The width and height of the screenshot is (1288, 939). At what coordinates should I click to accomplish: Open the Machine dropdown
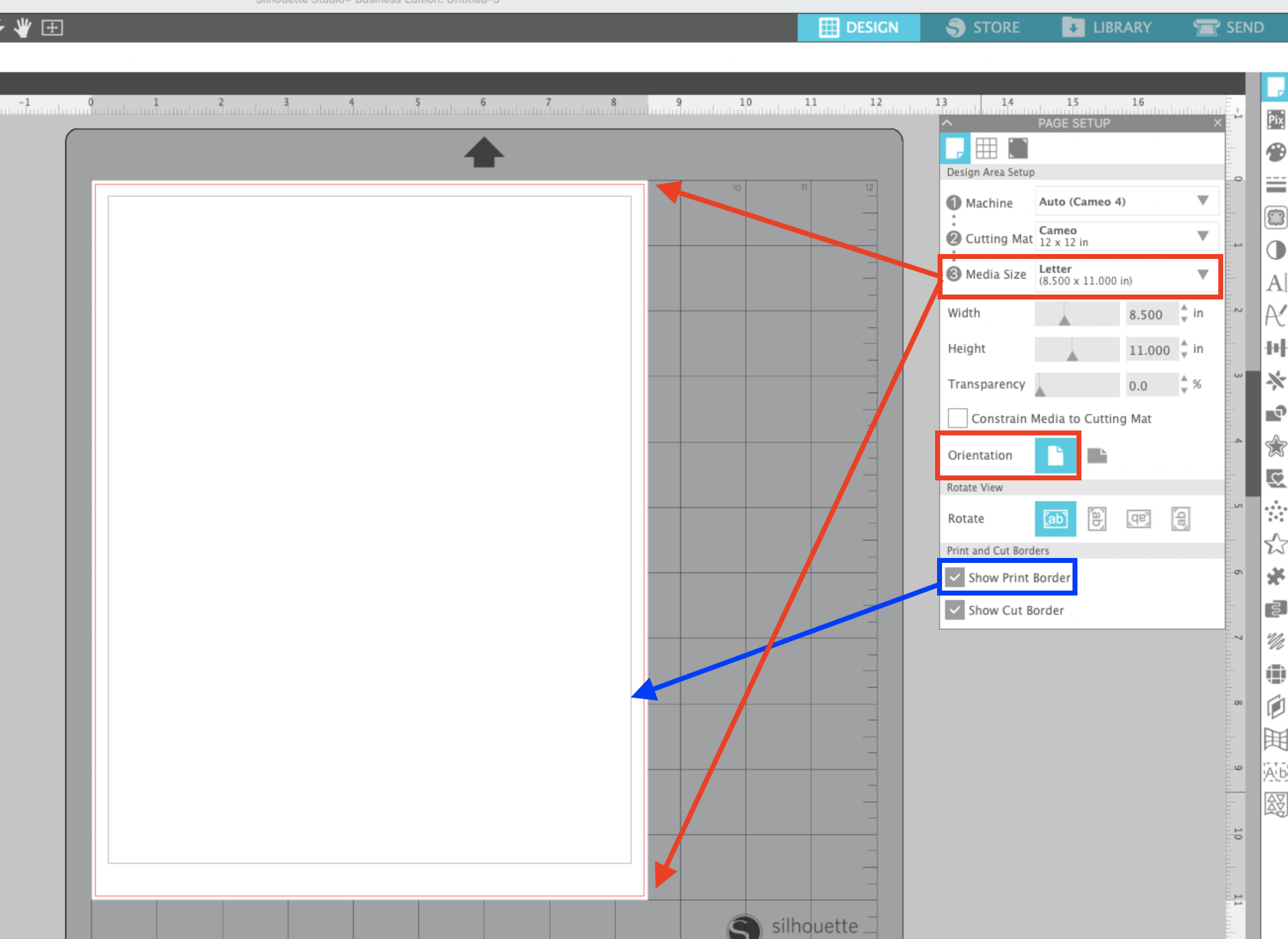click(1126, 201)
